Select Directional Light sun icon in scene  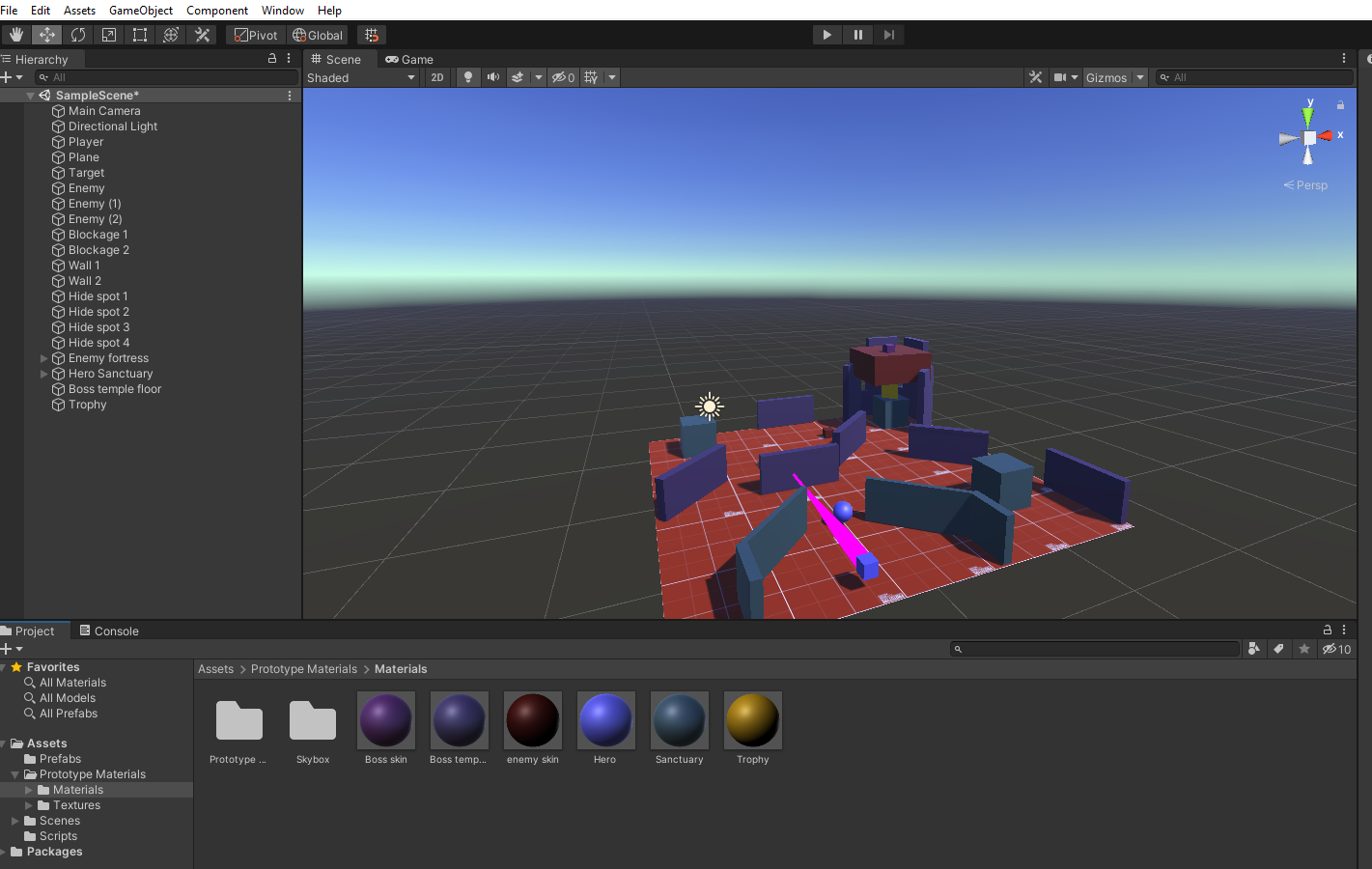(710, 406)
